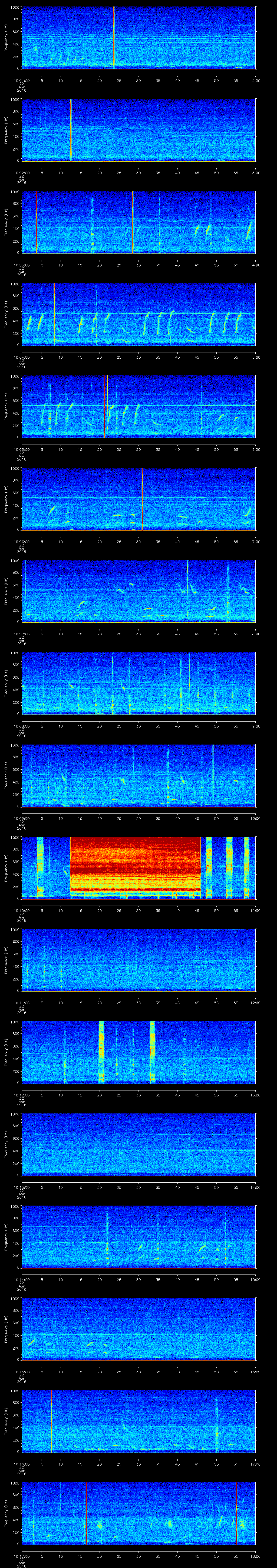Select the red line near 28 s in the 10:03:00 panel
Image resolution: width=277 pixels, height=1568 pixels.
click(x=133, y=222)
